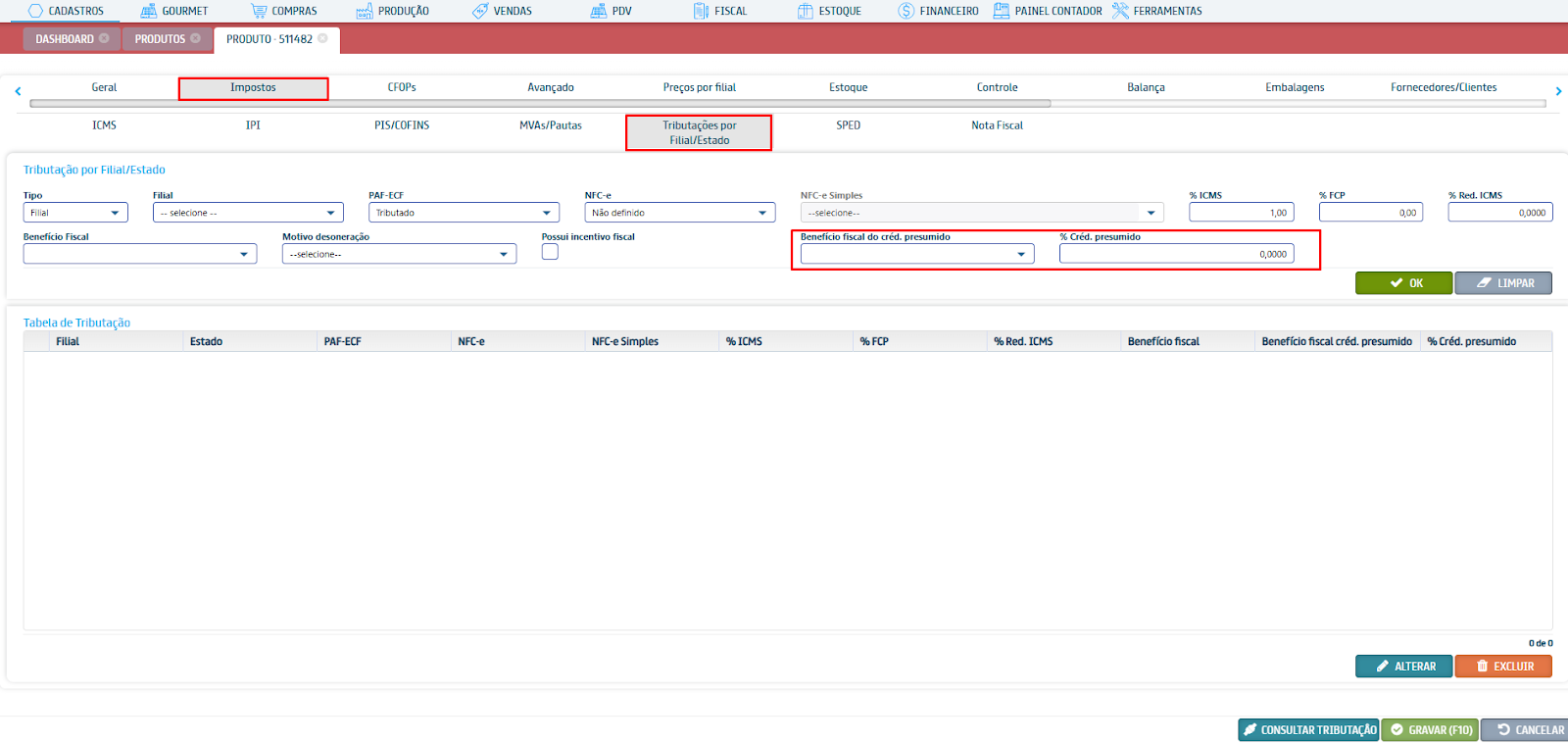This screenshot has width=1568, height=744.
Task: Click the Gourmet menu icon
Action: point(149,11)
